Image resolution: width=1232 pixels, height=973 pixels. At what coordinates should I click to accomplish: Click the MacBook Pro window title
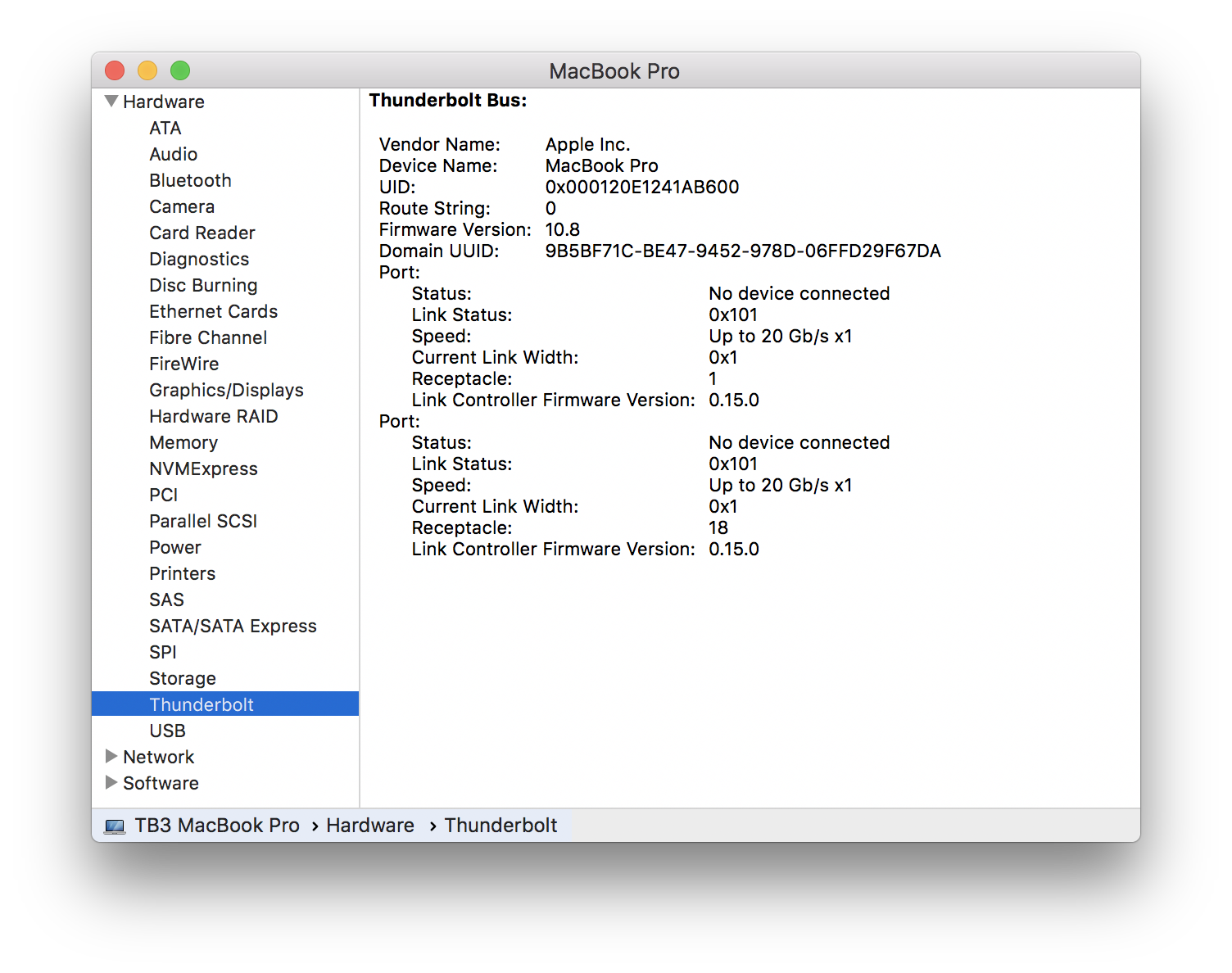tap(614, 71)
